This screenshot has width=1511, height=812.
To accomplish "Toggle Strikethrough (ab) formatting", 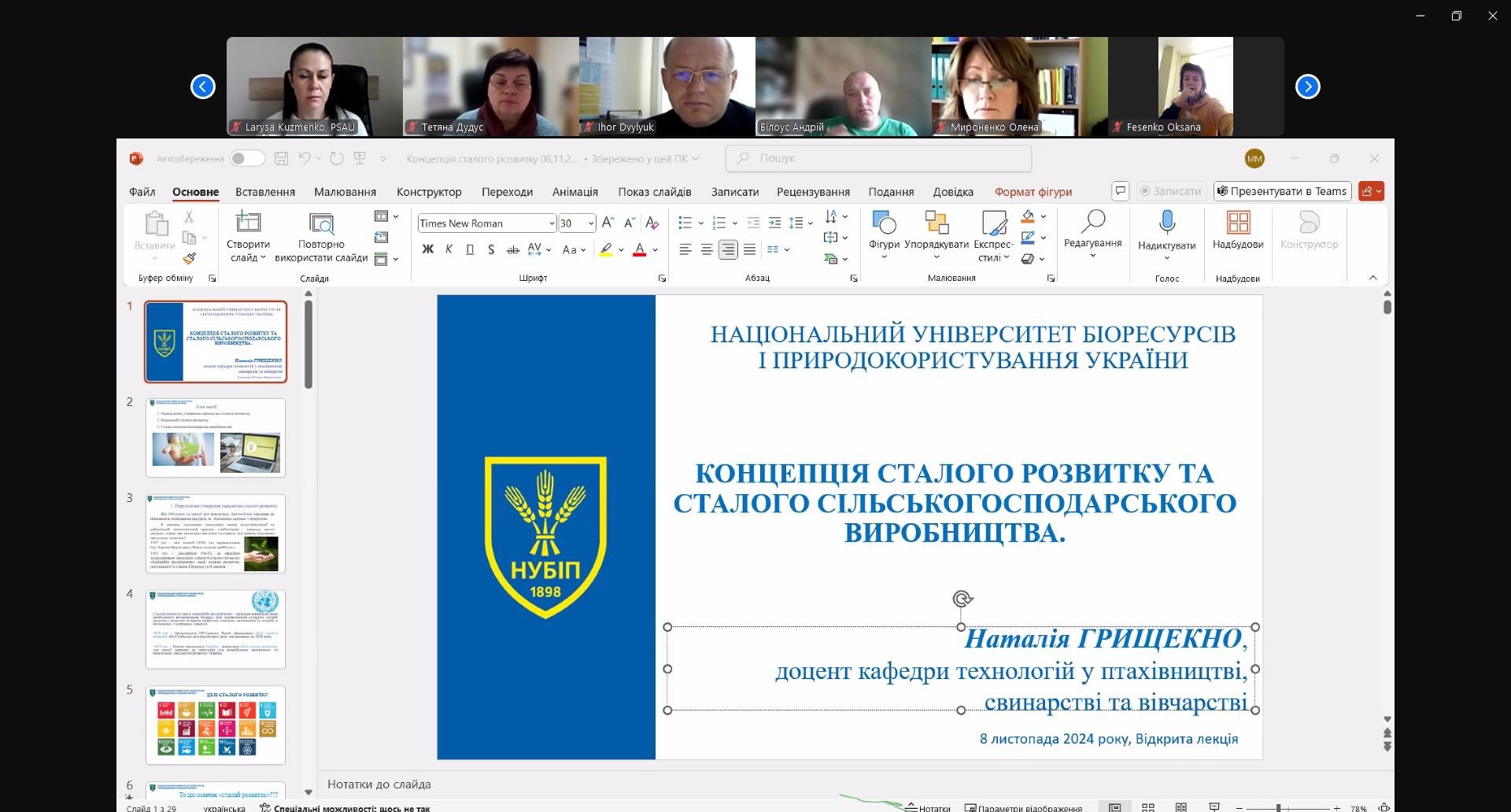I will tap(512, 249).
